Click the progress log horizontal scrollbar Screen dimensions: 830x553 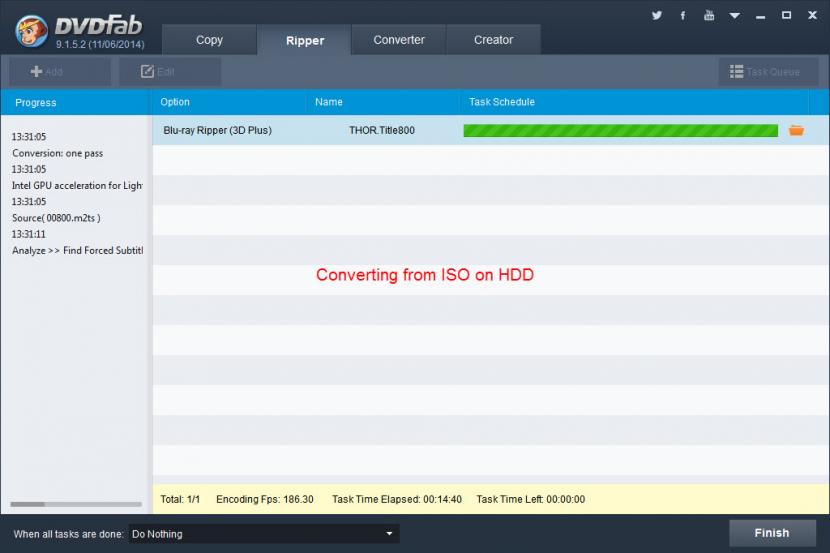tap(76, 504)
